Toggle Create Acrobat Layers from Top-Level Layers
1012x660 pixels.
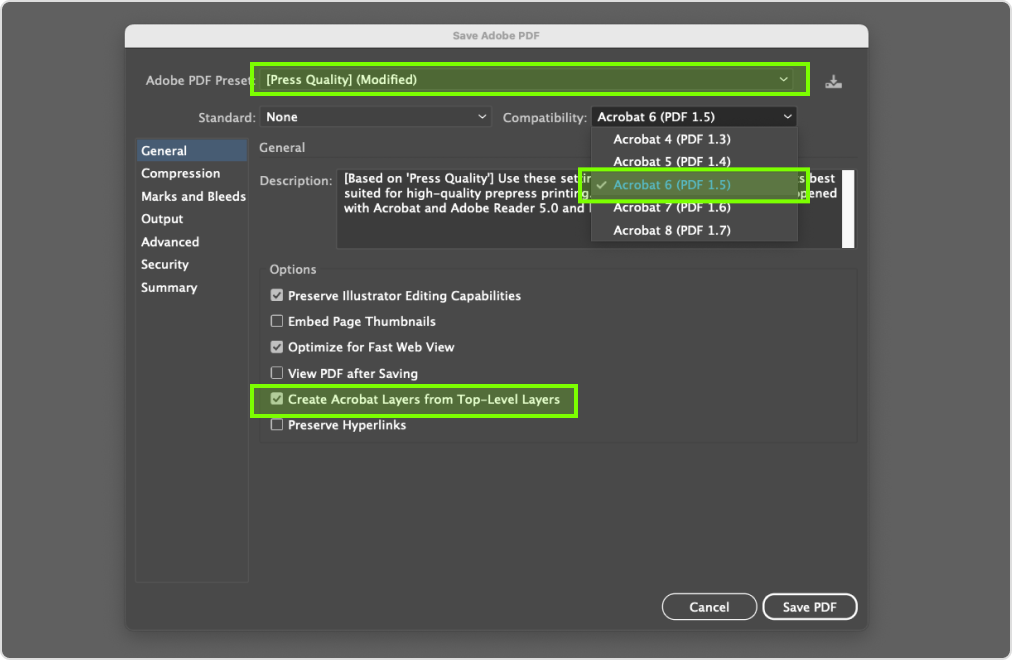277,399
